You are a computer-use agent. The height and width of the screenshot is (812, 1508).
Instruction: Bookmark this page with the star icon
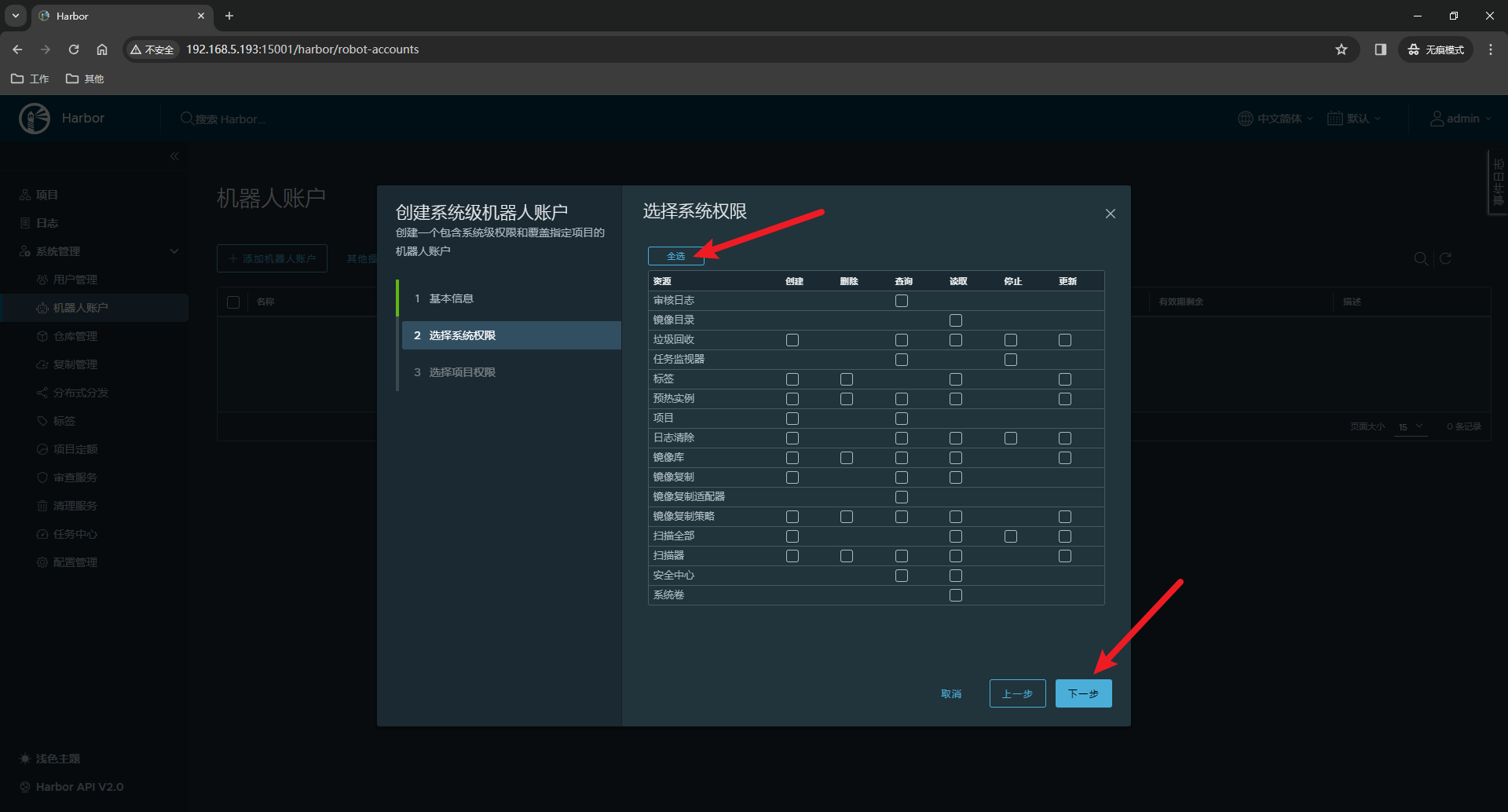click(1341, 49)
